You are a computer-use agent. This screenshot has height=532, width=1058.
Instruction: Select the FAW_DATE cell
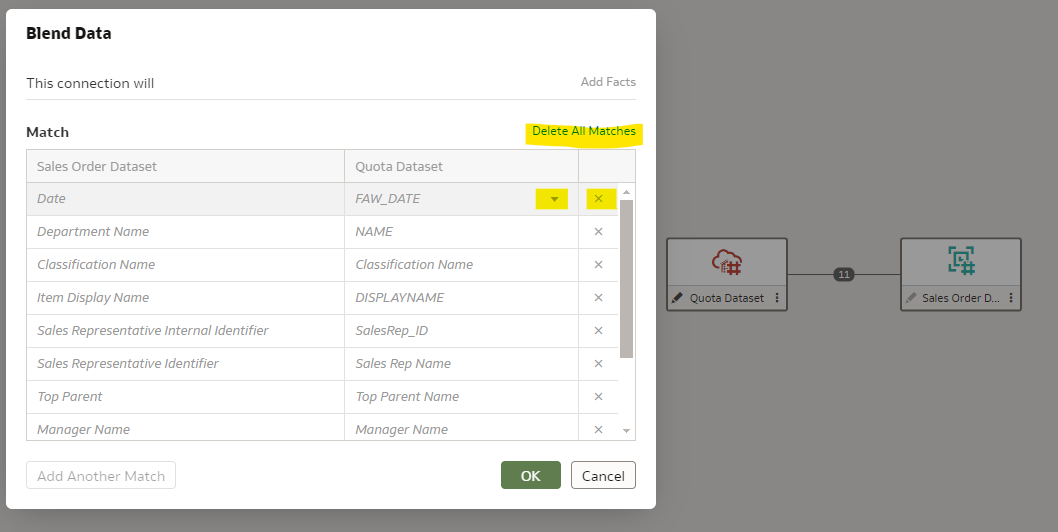click(462, 198)
